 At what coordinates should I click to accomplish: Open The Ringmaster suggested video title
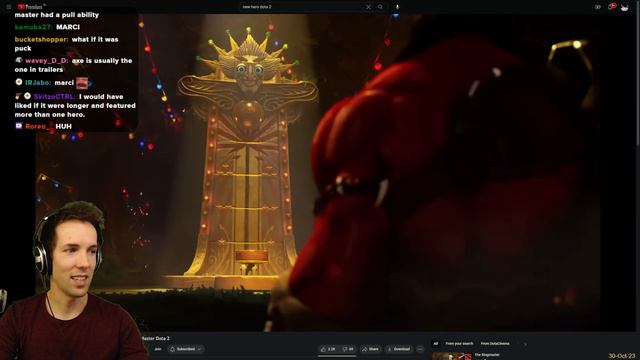click(487, 355)
